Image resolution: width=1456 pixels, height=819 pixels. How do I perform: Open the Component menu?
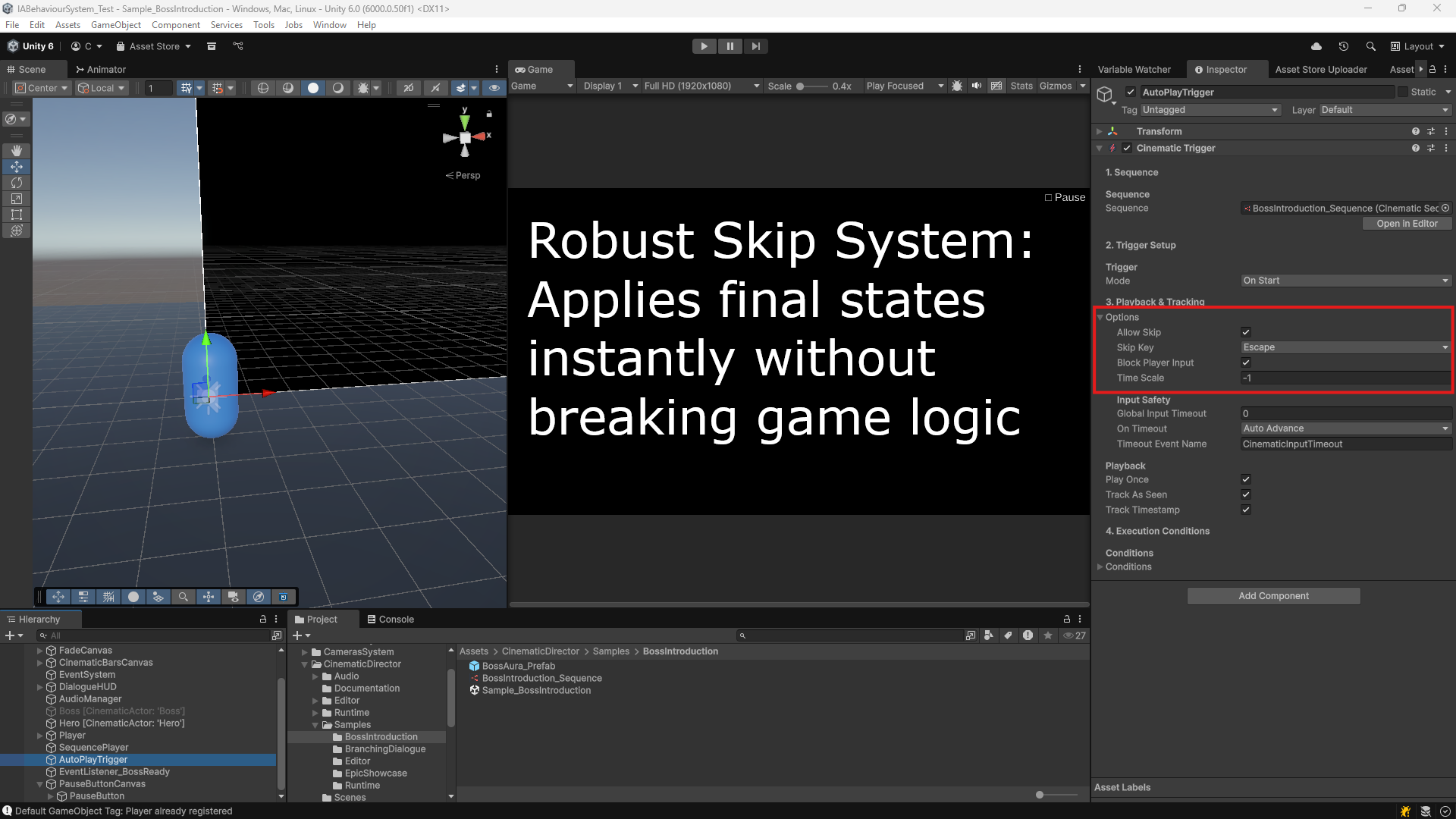click(176, 25)
